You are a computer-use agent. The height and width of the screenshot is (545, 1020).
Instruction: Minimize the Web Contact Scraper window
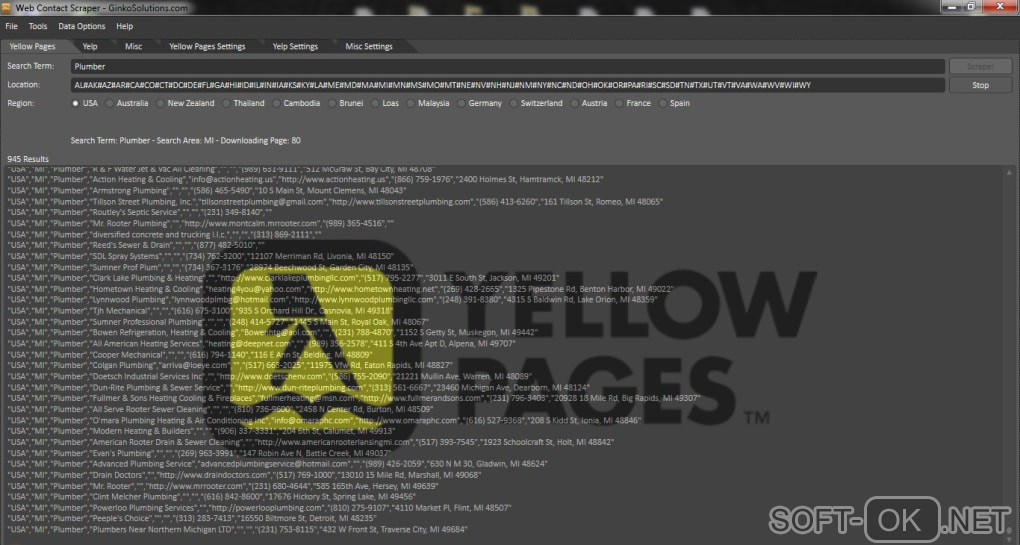[952, 7]
